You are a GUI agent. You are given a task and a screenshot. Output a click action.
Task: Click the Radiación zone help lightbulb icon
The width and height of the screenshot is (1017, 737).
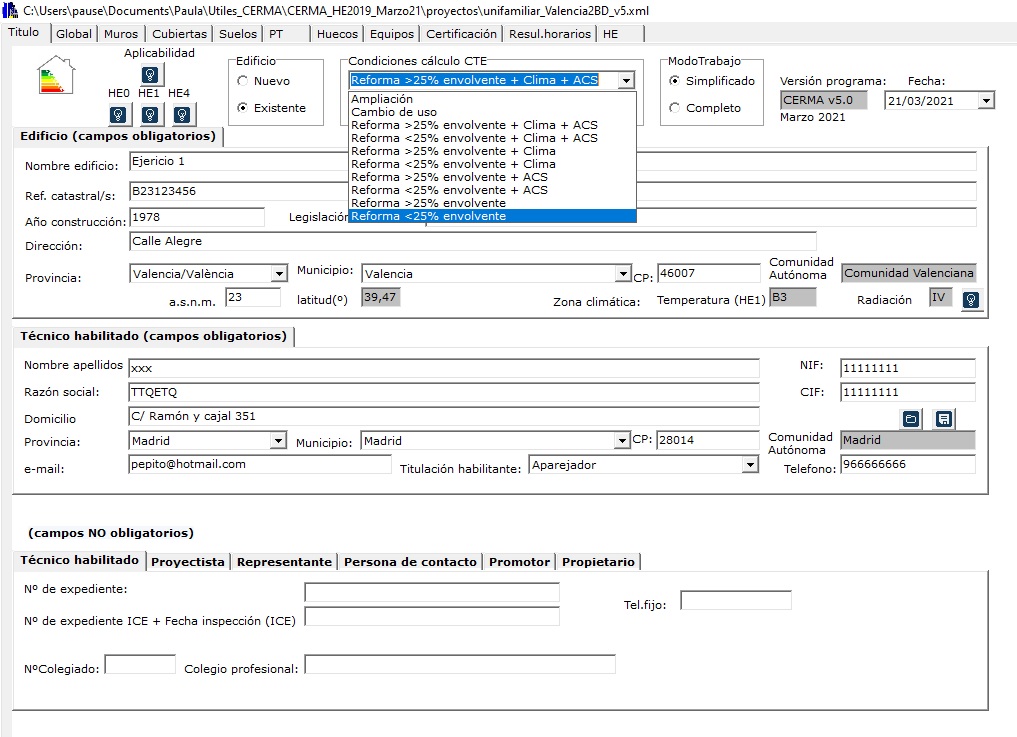970,300
